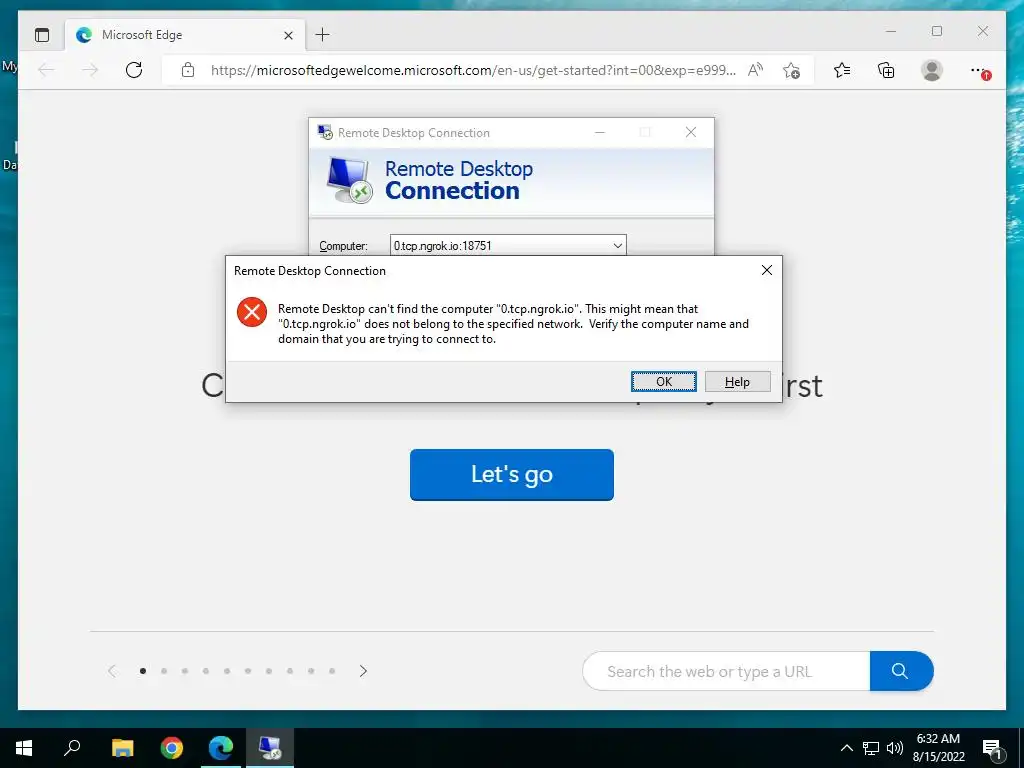Select the Microsoft Edge tab
Screen dimensions: 1024x768
[x=184, y=35]
